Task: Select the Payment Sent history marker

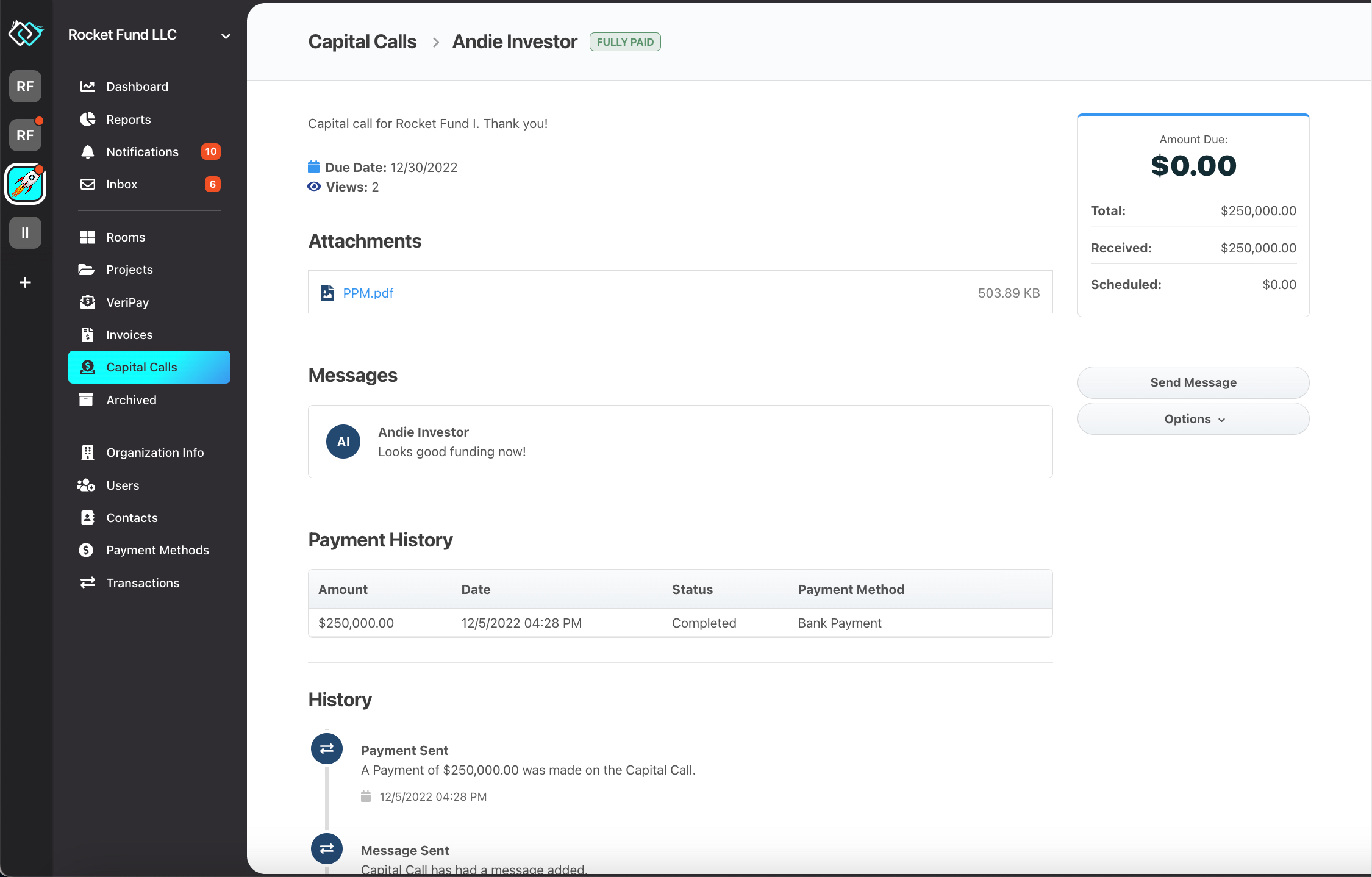Action: [327, 749]
